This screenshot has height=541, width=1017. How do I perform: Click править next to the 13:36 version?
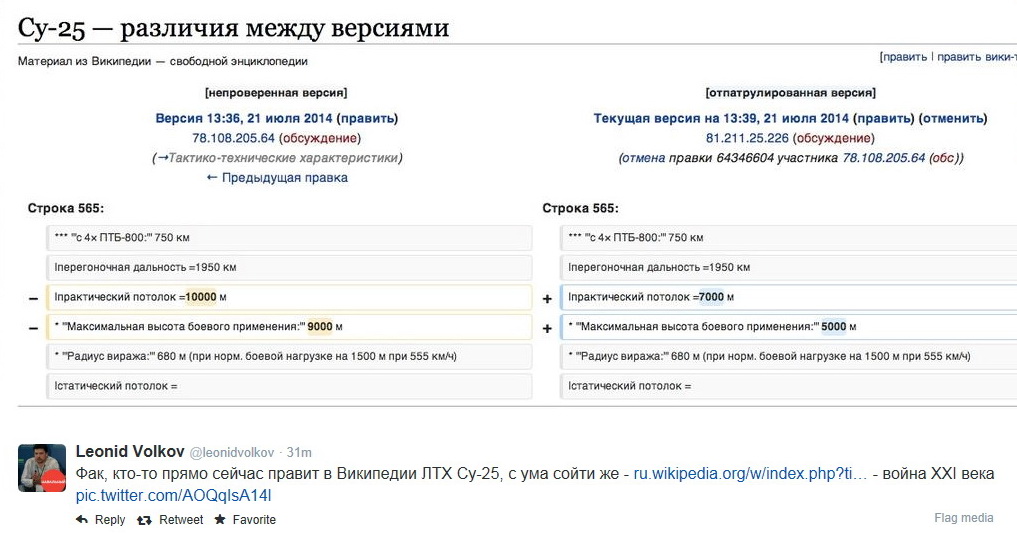(367, 119)
